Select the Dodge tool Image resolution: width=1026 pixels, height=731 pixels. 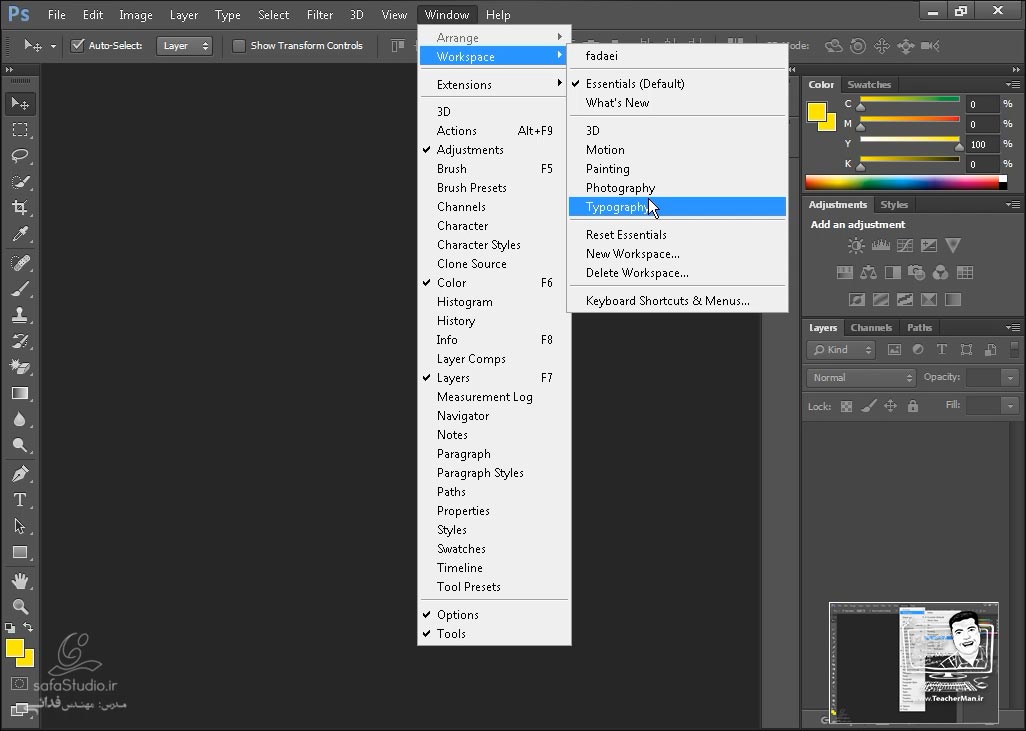20,446
